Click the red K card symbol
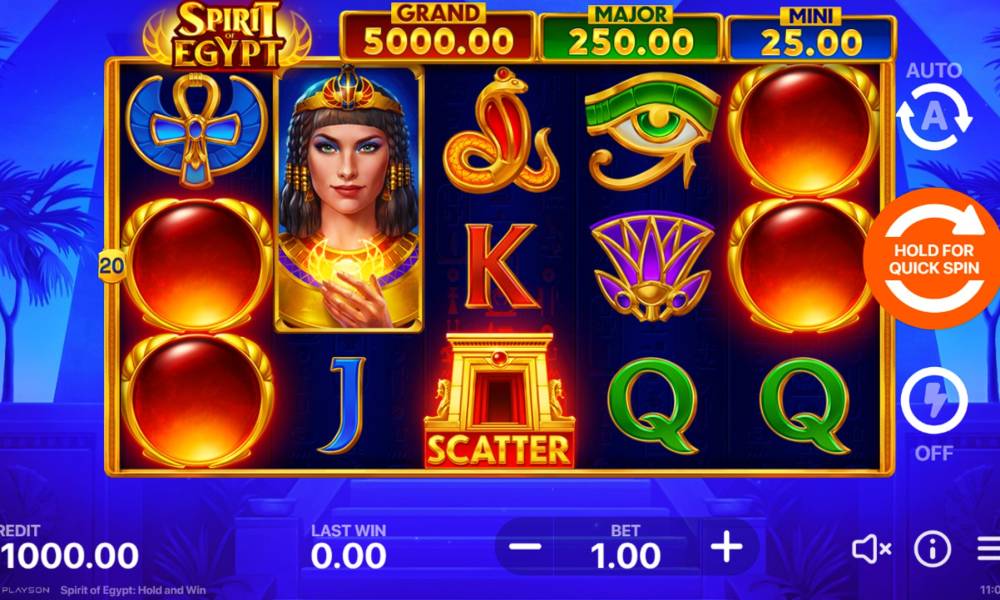 click(x=501, y=267)
